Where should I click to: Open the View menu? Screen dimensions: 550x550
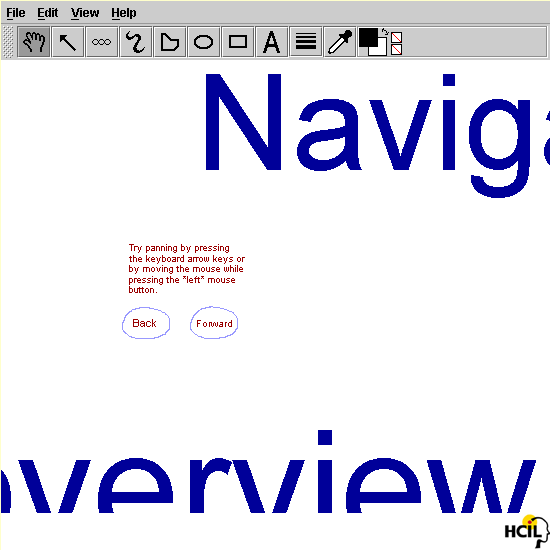[85, 13]
